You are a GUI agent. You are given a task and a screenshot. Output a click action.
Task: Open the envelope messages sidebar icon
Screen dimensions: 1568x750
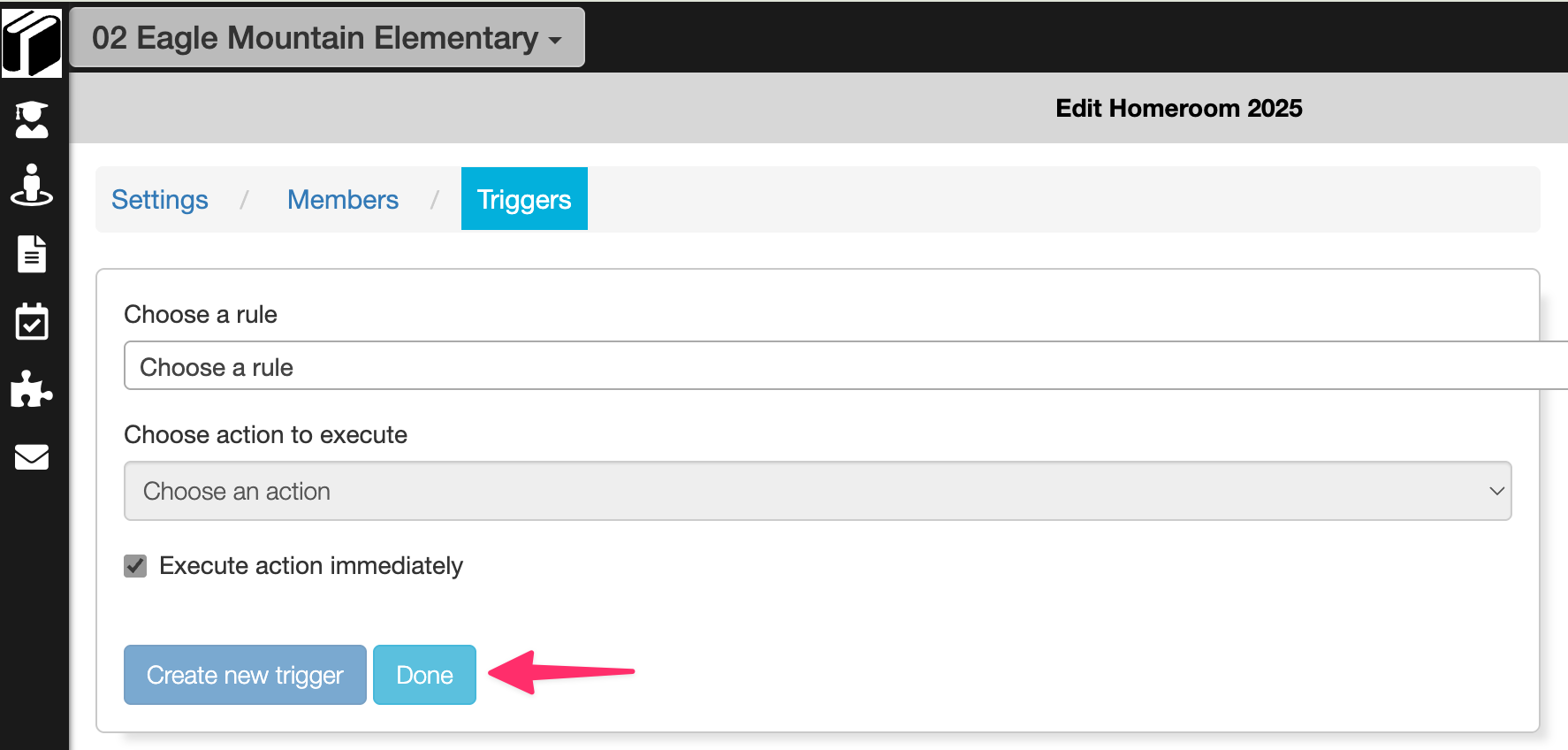(32, 456)
